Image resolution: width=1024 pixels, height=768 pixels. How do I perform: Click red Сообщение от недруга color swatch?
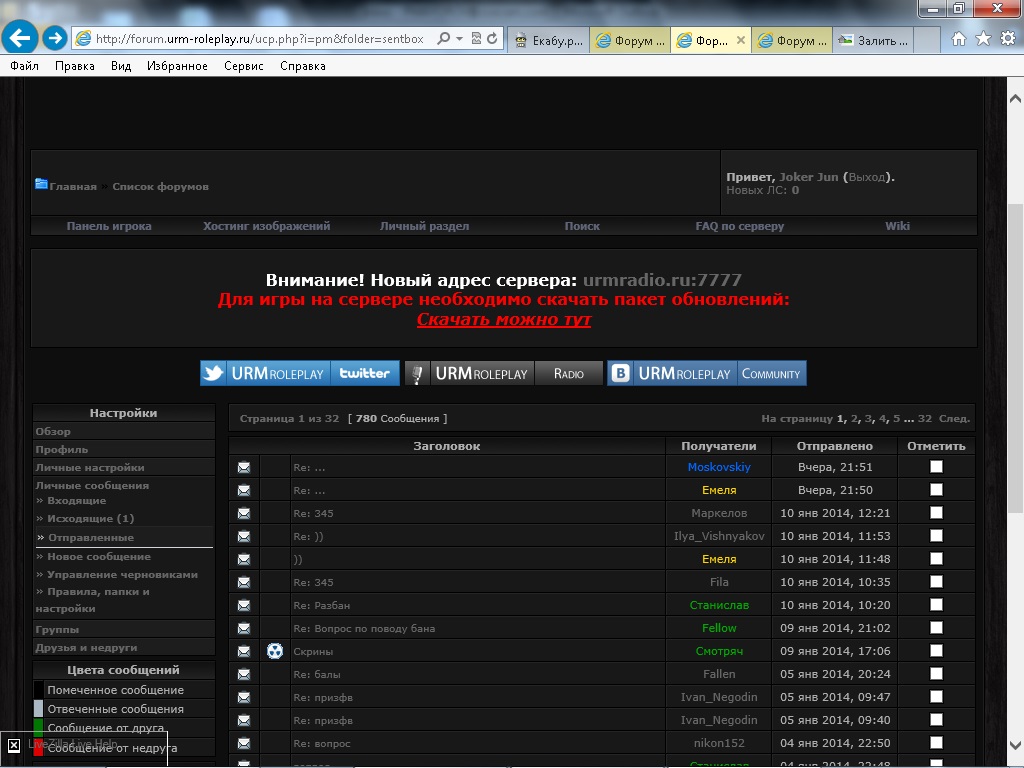click(x=38, y=747)
